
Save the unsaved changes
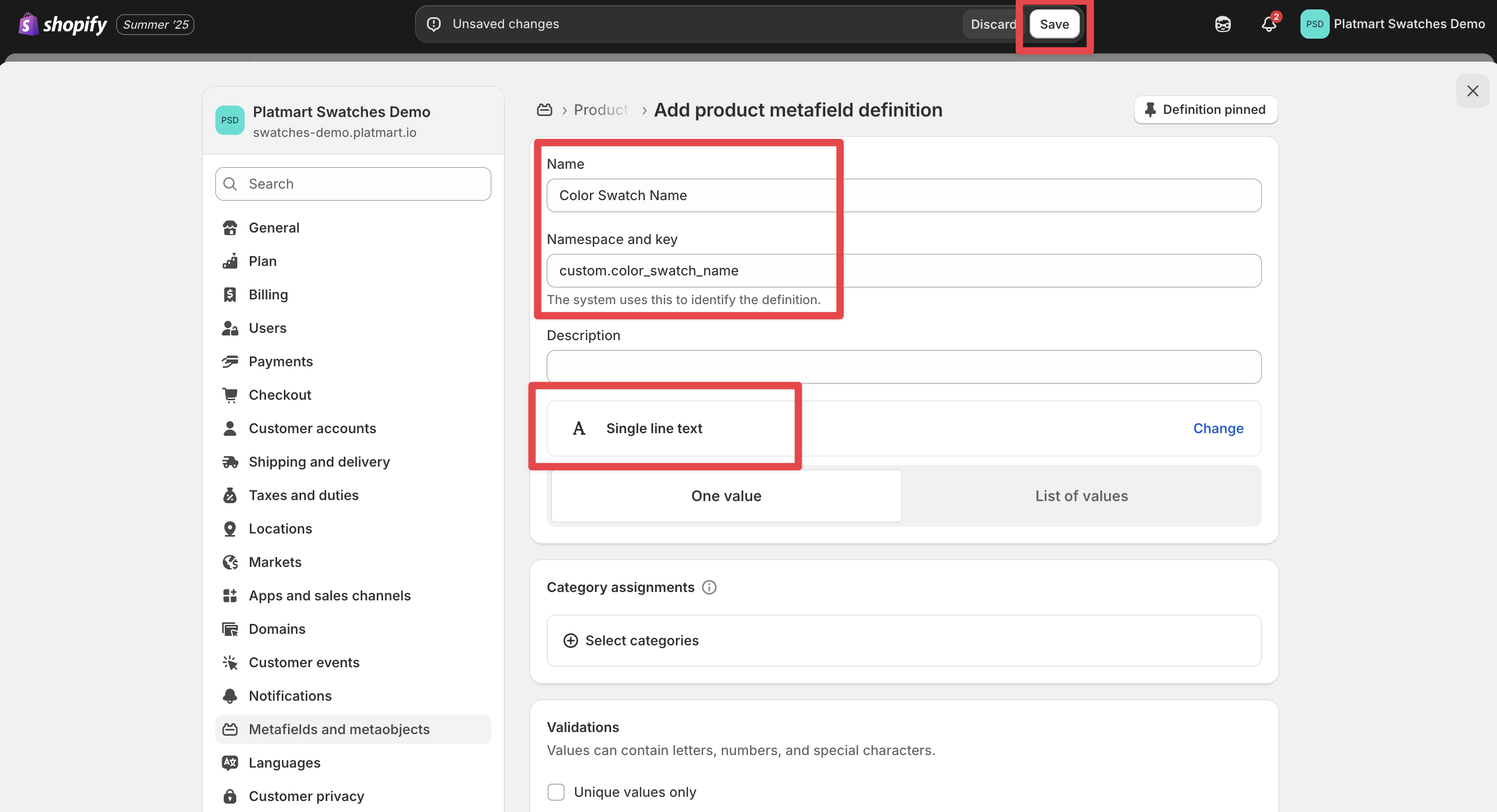[x=1054, y=25]
